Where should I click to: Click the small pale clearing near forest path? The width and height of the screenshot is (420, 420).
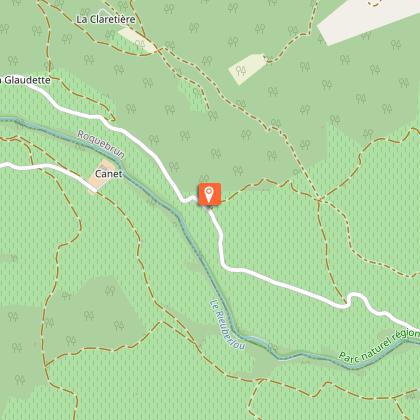point(248,69)
